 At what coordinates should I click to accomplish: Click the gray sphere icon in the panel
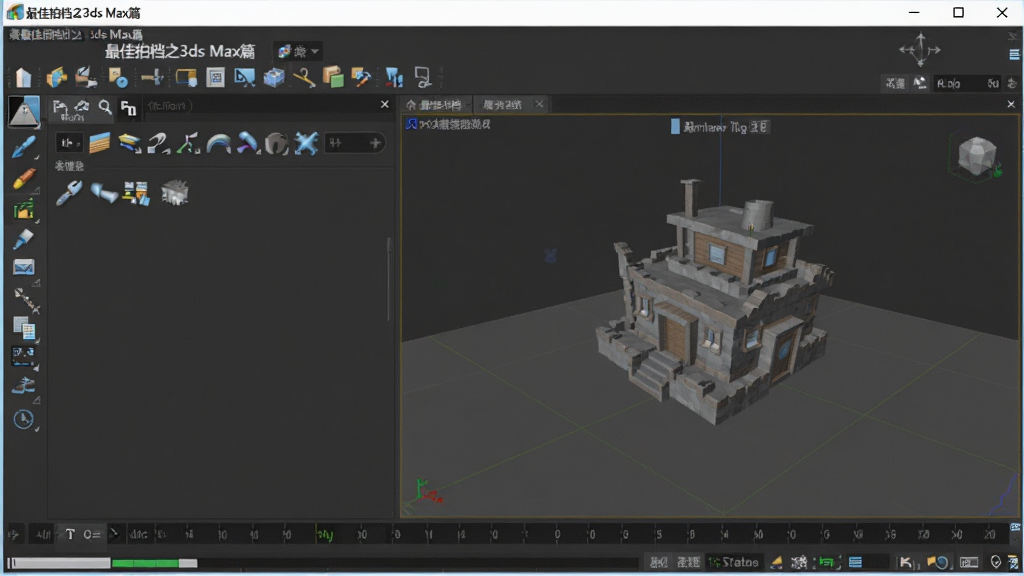(x=277, y=143)
